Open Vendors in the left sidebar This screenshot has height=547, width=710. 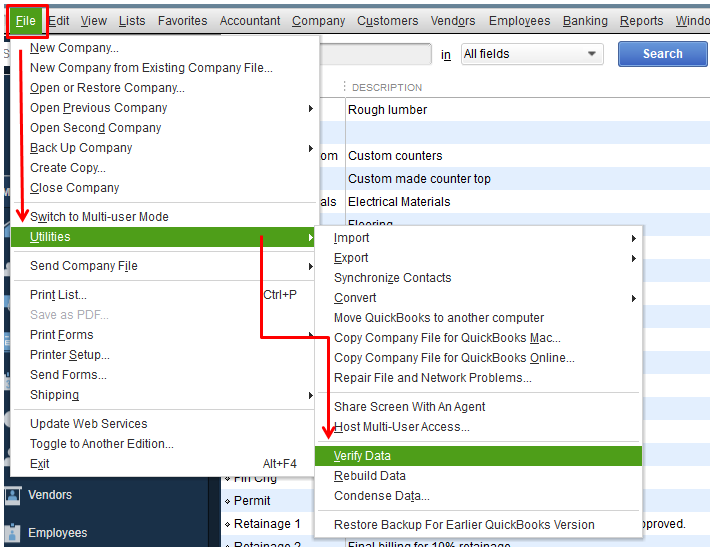coord(50,495)
